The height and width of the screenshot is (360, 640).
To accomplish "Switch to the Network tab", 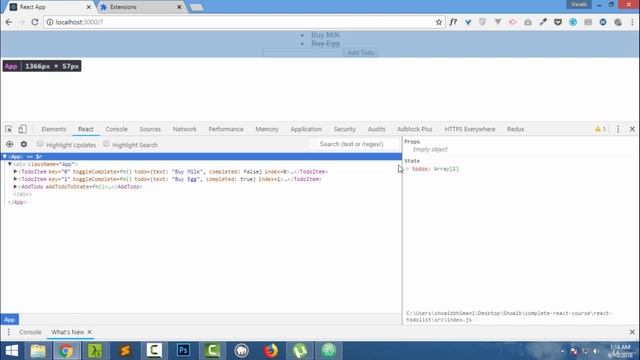I will 184,129.
